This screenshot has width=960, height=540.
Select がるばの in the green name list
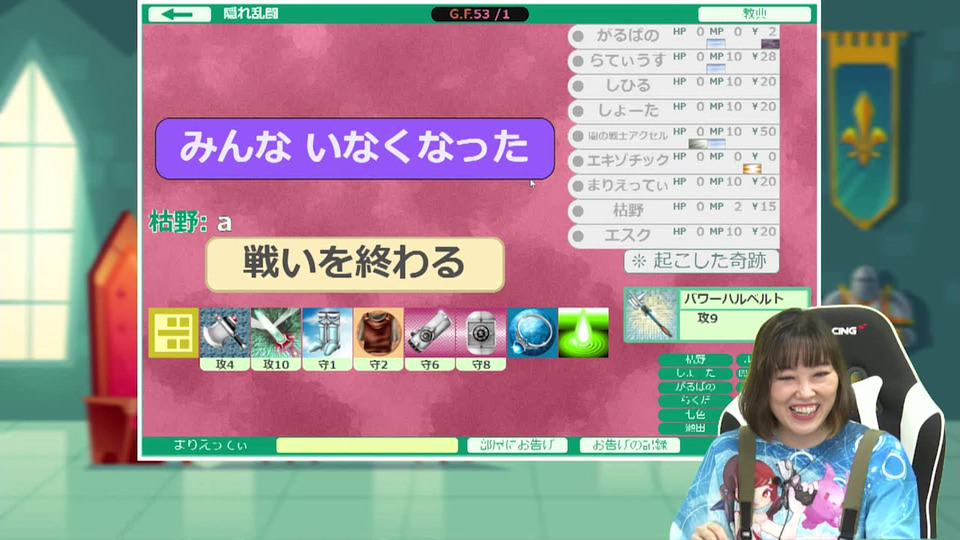(696, 387)
